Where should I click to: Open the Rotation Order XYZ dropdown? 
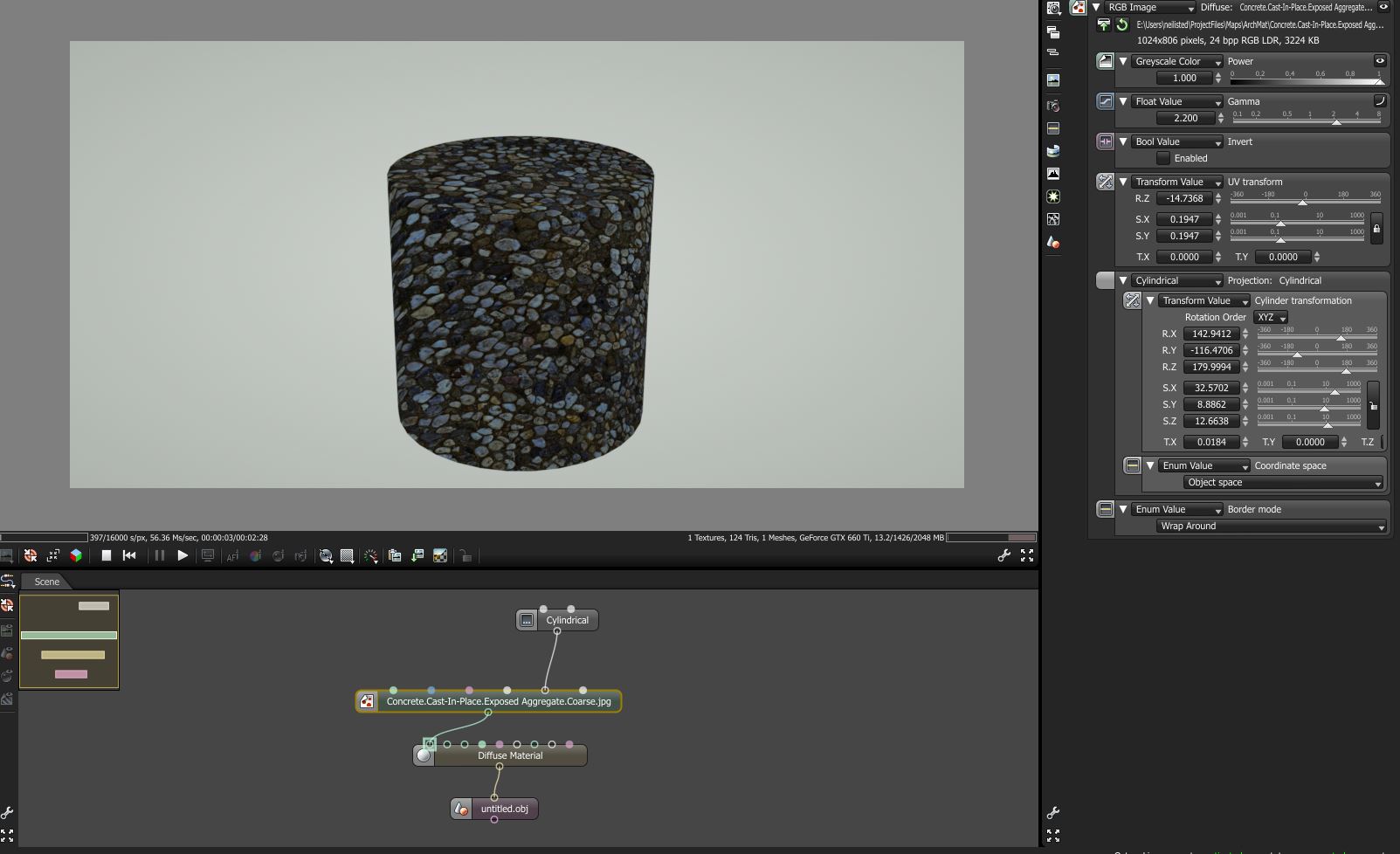(1271, 318)
